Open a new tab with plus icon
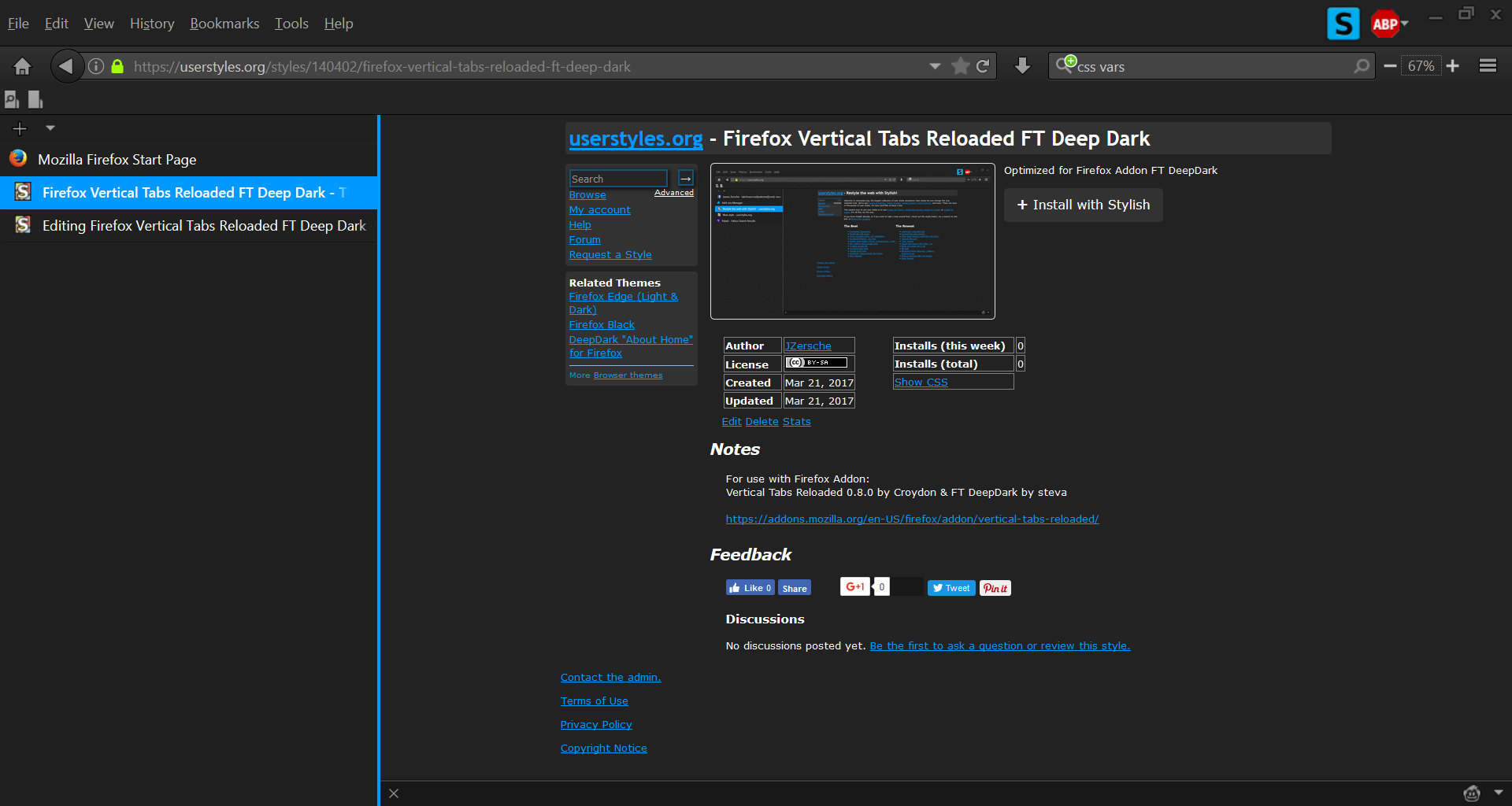1512x806 pixels. click(20, 128)
